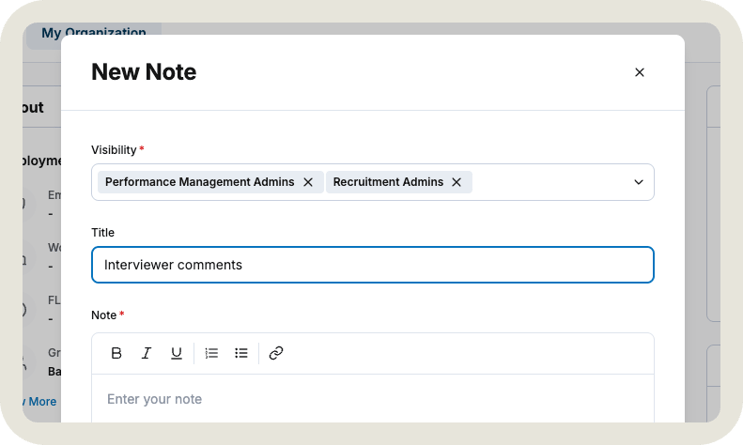Remove Performance Management Admins tag

(308, 182)
